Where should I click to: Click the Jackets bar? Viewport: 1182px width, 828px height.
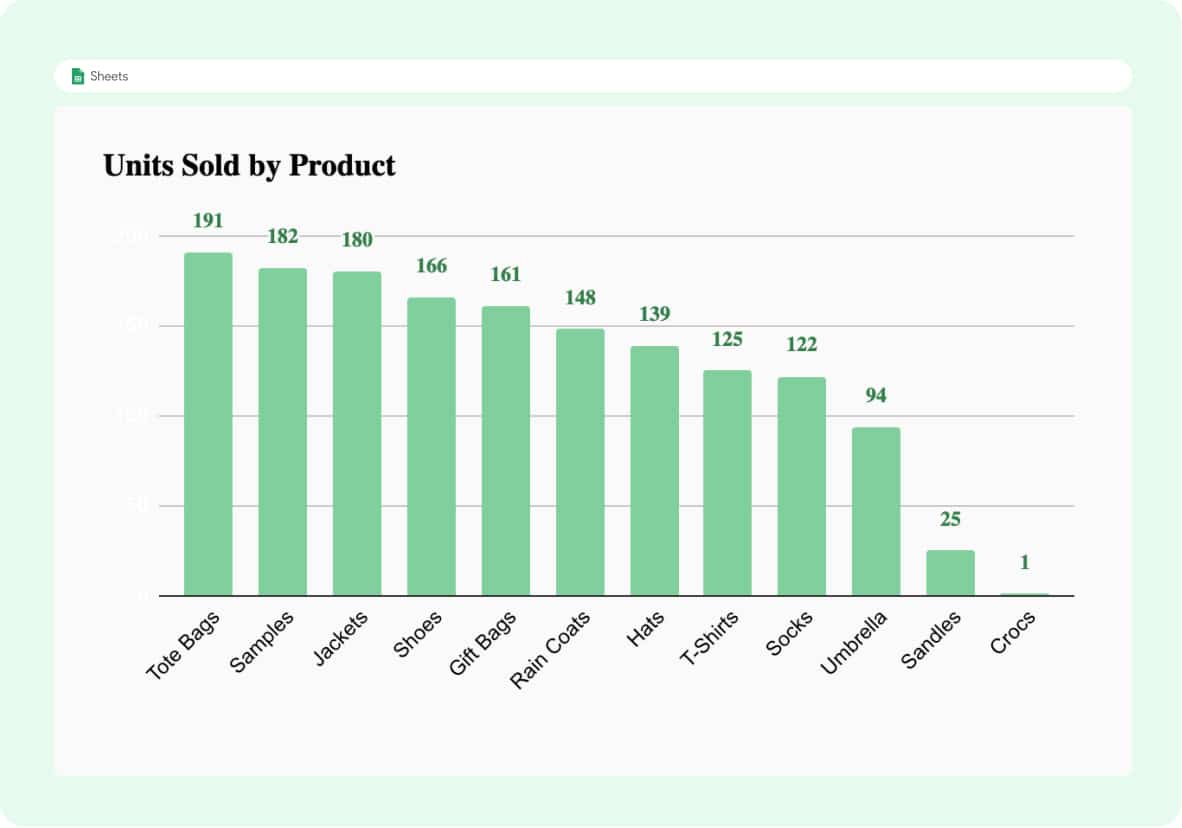click(x=357, y=433)
